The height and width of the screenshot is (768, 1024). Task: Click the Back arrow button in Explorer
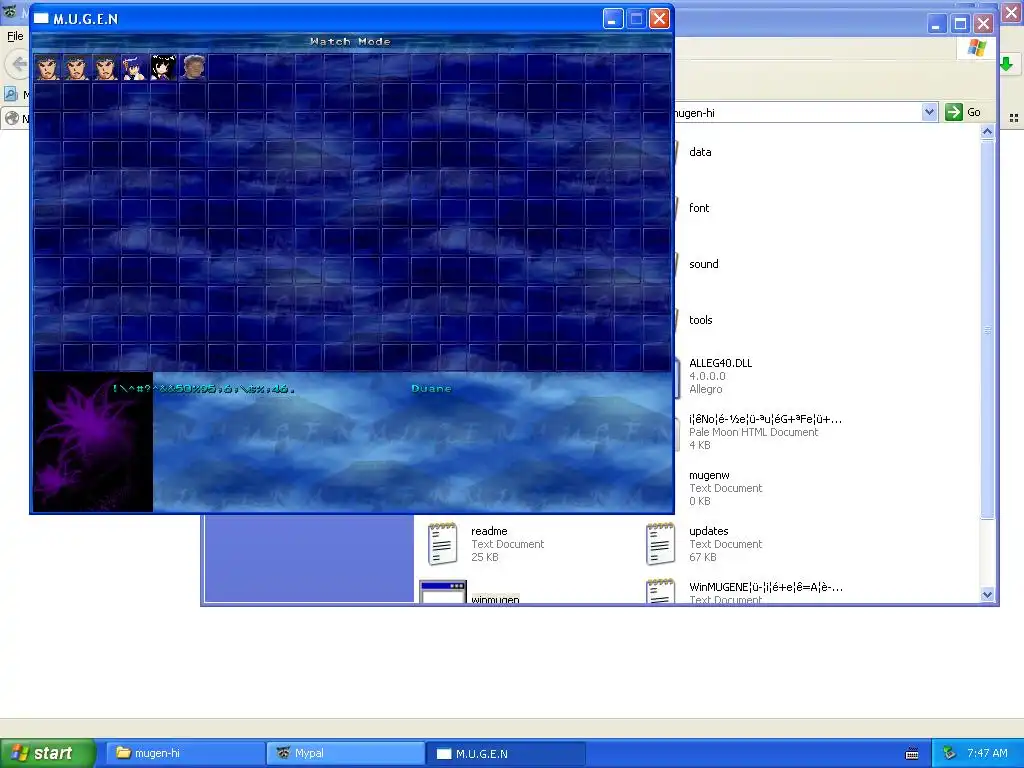pos(18,64)
